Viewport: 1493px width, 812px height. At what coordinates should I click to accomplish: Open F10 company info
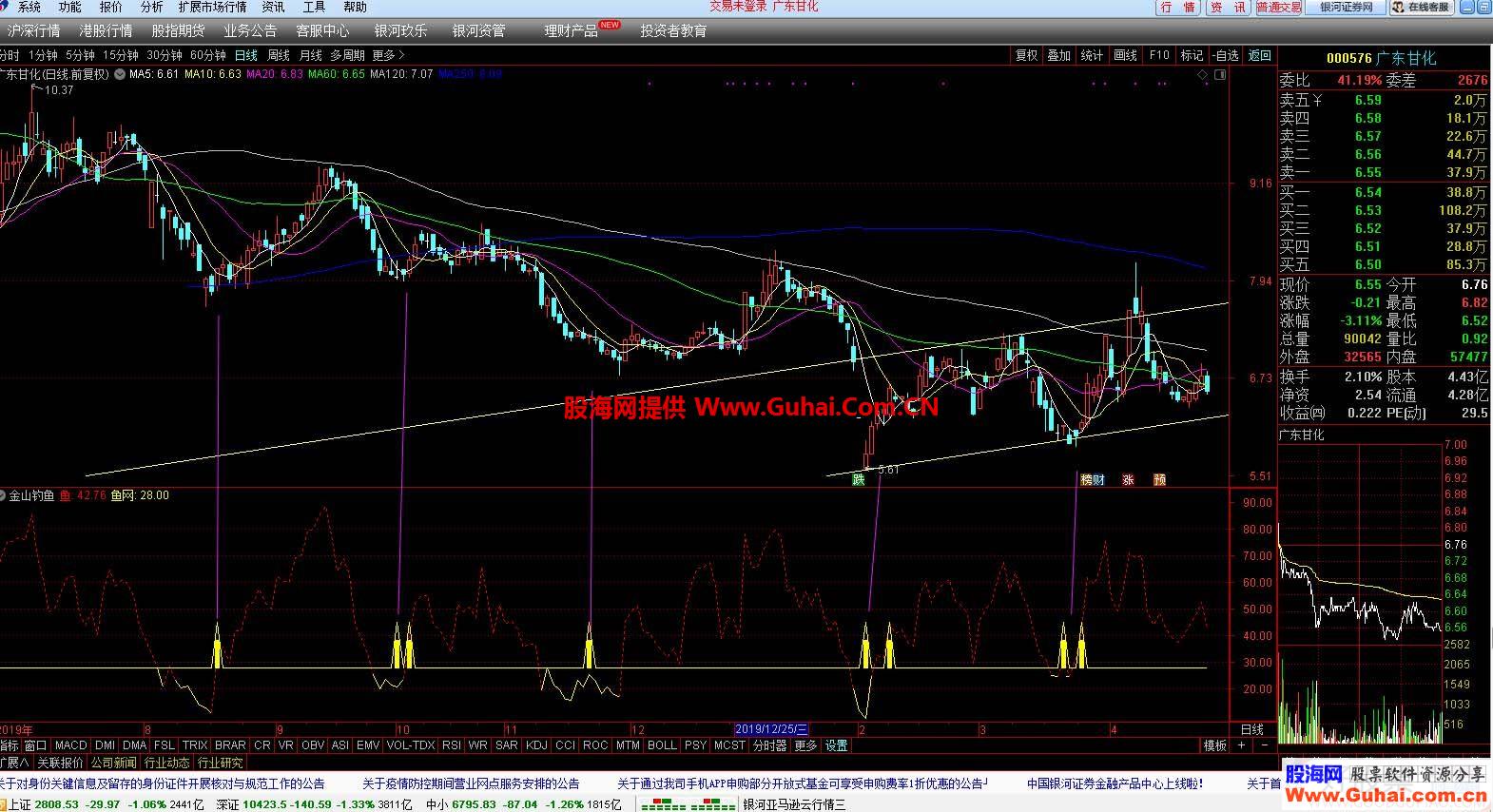(1159, 55)
